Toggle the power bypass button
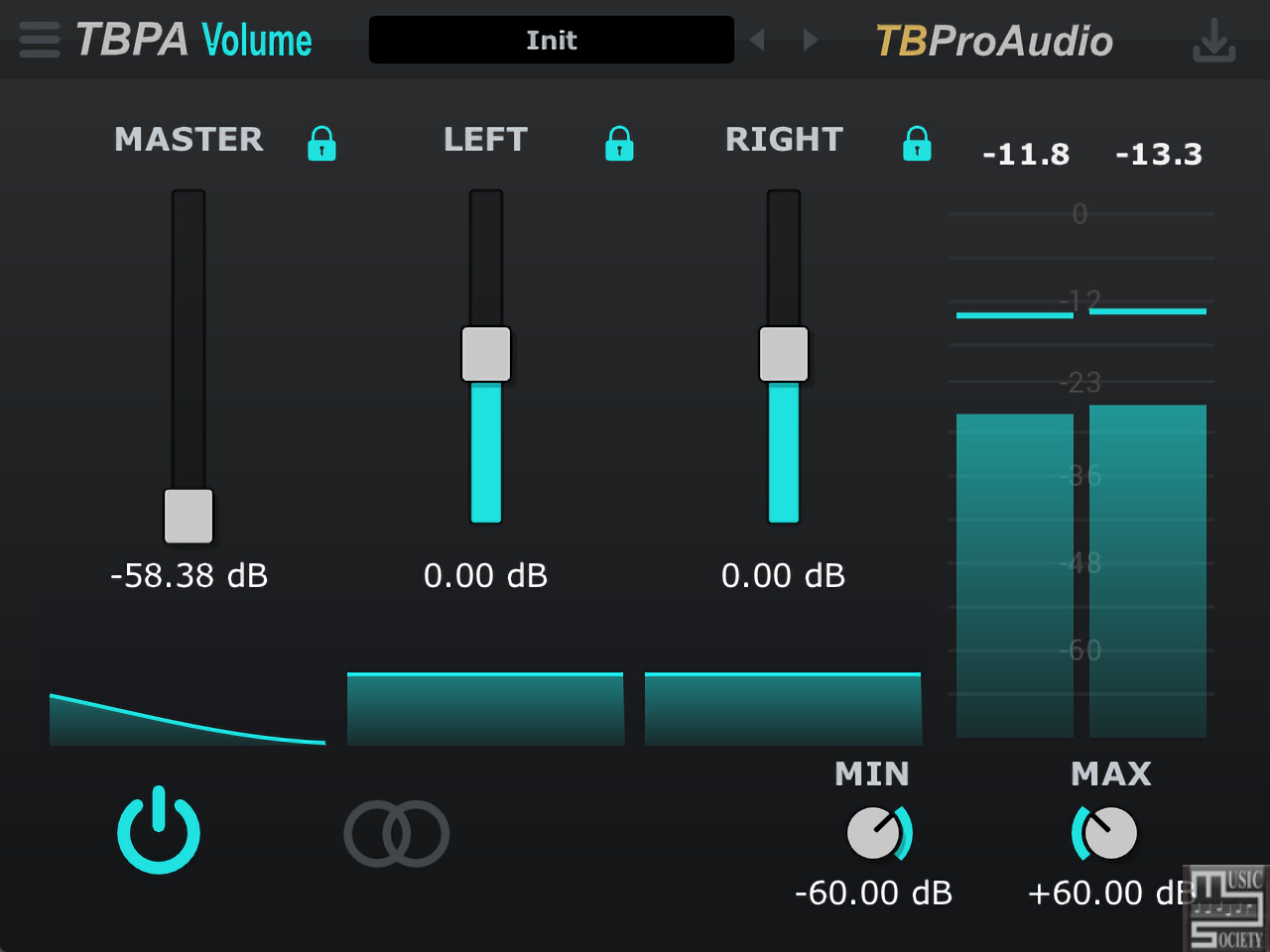This screenshot has width=1270, height=952. [x=159, y=830]
